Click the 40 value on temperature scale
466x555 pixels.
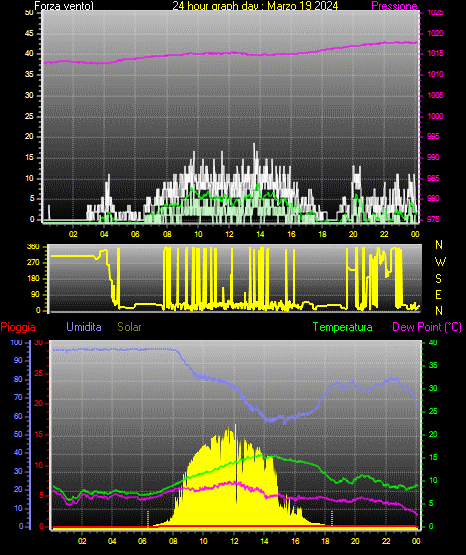click(x=433, y=343)
